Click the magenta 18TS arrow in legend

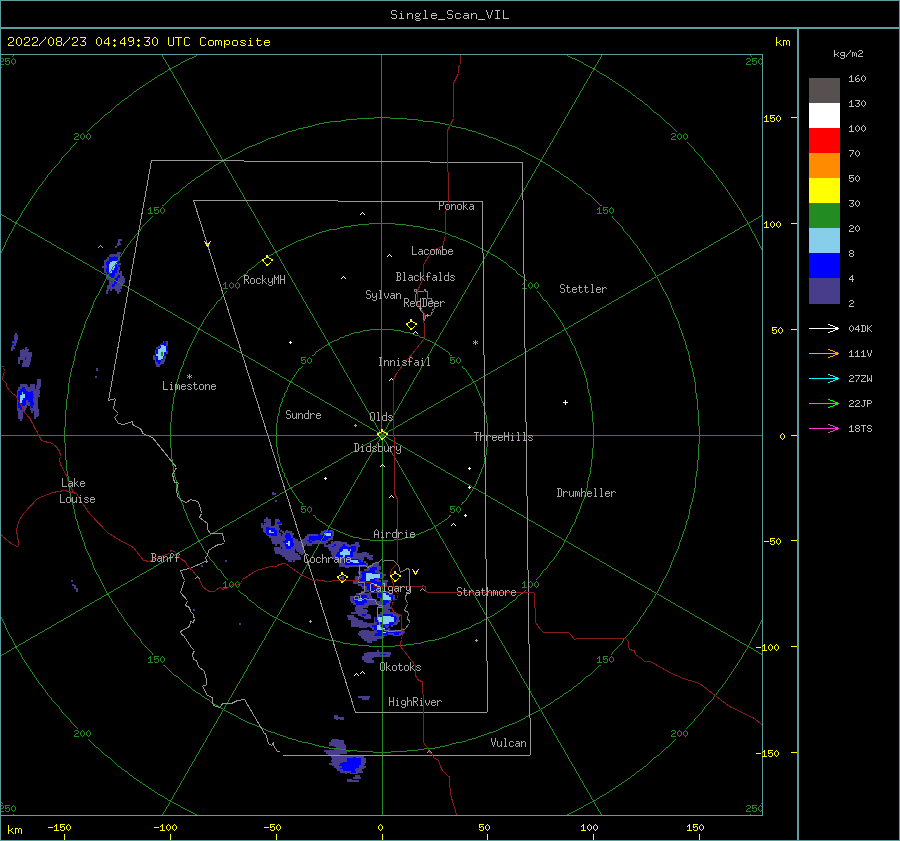[824, 428]
